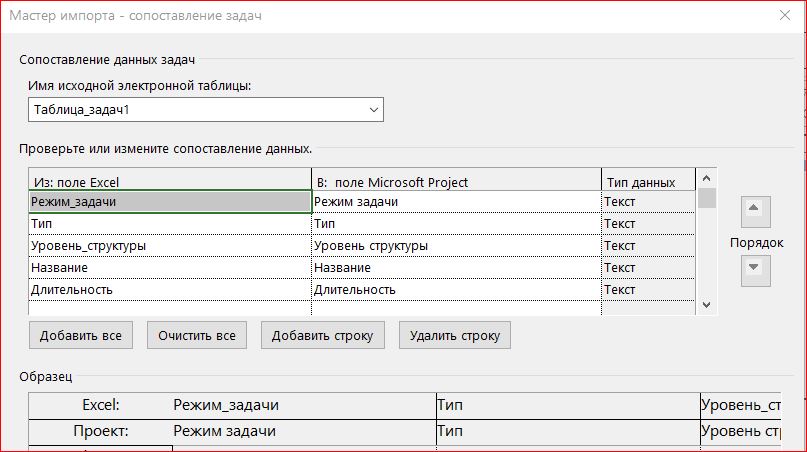The image size is (807, 452).
Task: Select the «Уровень_структуры» Excel field cell
Action: click(169, 246)
